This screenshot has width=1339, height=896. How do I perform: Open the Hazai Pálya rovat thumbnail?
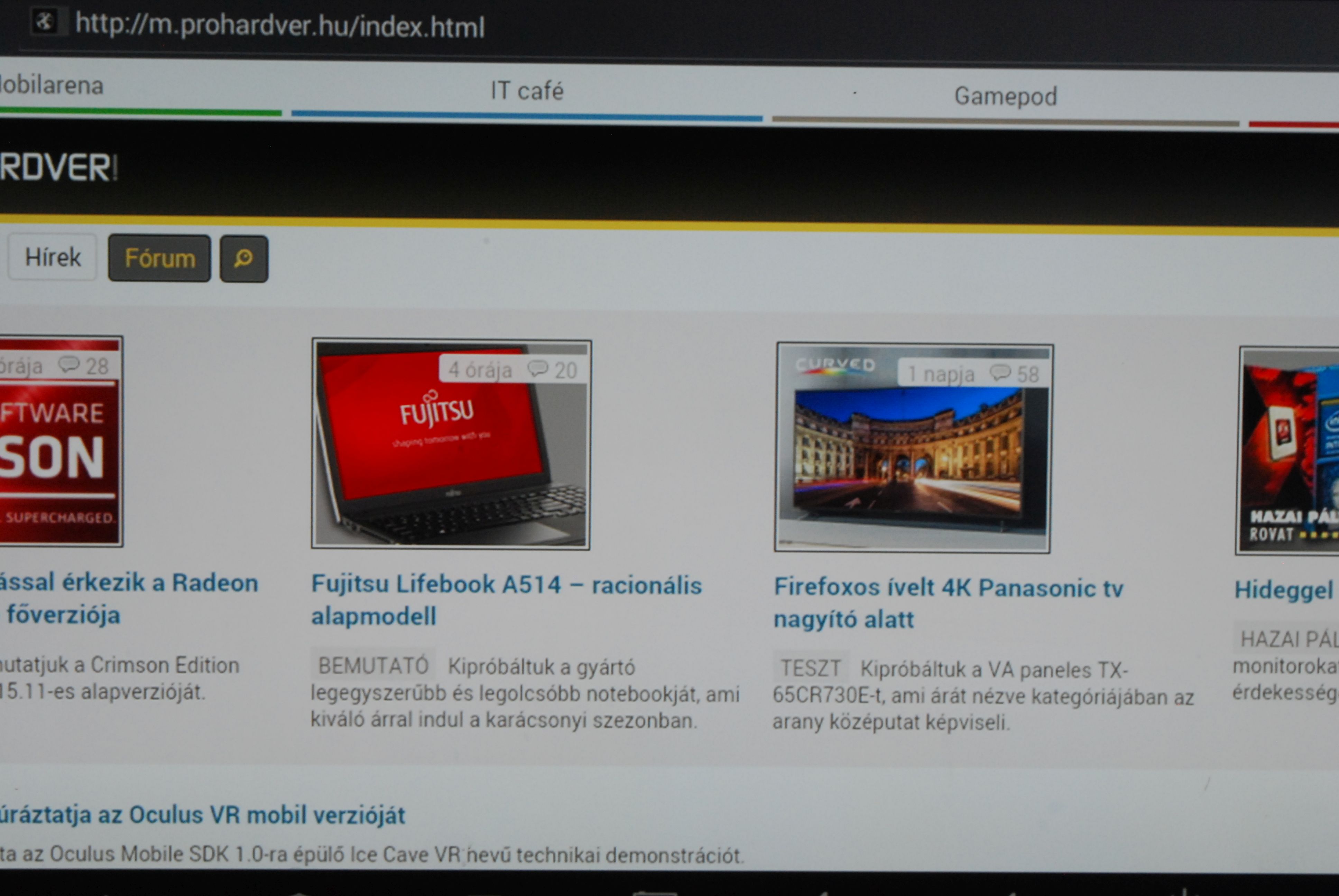(x=1287, y=451)
